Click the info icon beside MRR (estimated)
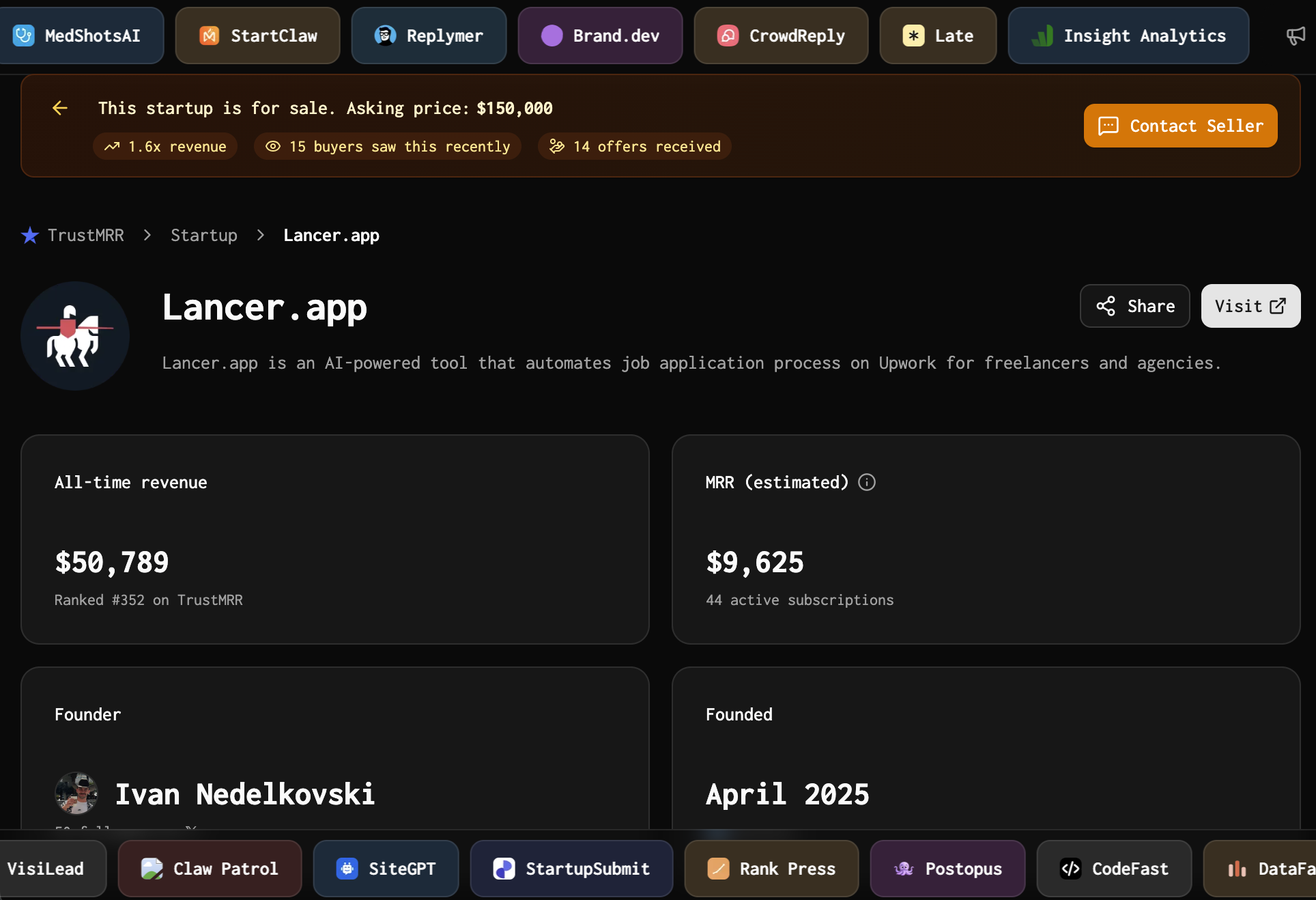This screenshot has height=900, width=1316. click(867, 483)
